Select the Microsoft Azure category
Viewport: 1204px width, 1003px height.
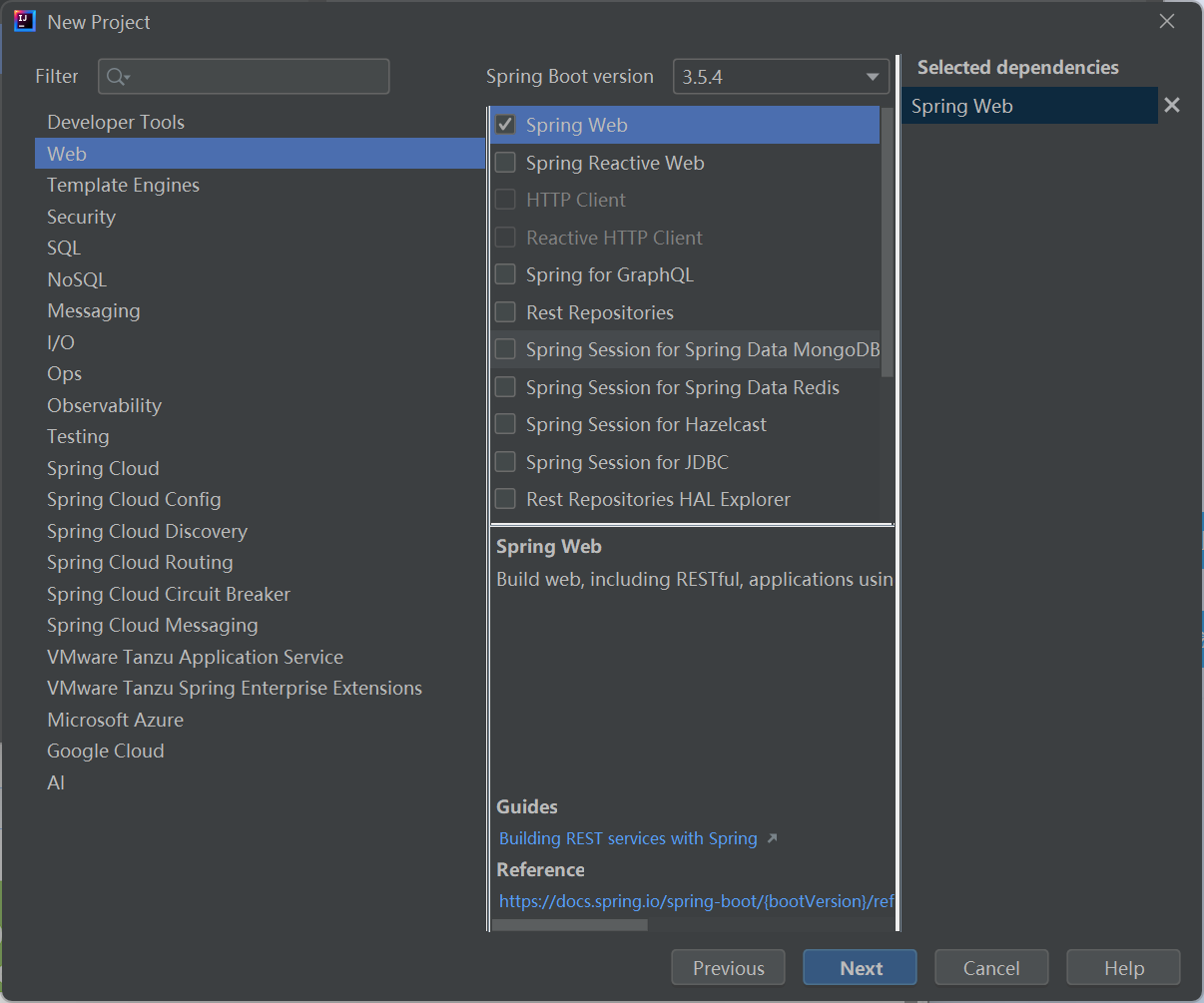click(x=260, y=720)
